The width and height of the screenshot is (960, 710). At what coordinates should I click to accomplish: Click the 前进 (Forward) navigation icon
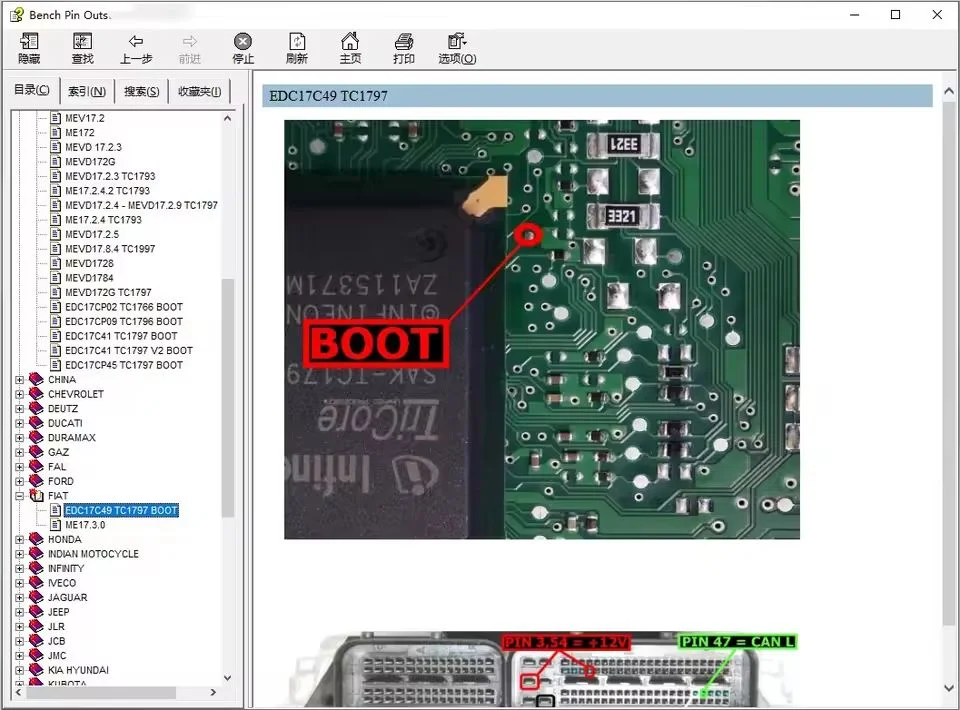point(189,47)
